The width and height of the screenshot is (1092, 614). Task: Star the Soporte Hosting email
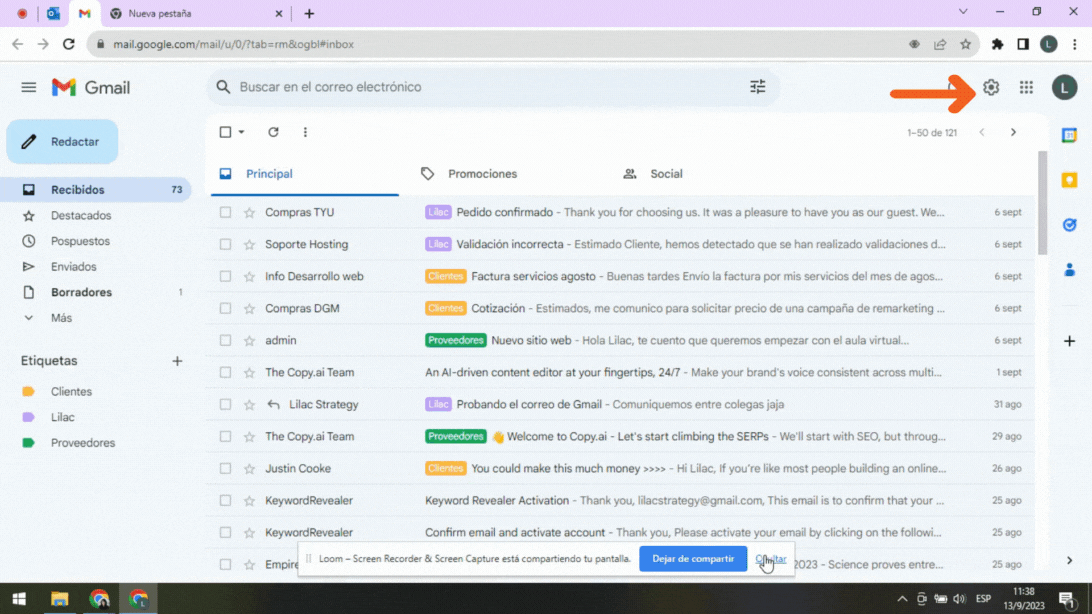[249, 244]
